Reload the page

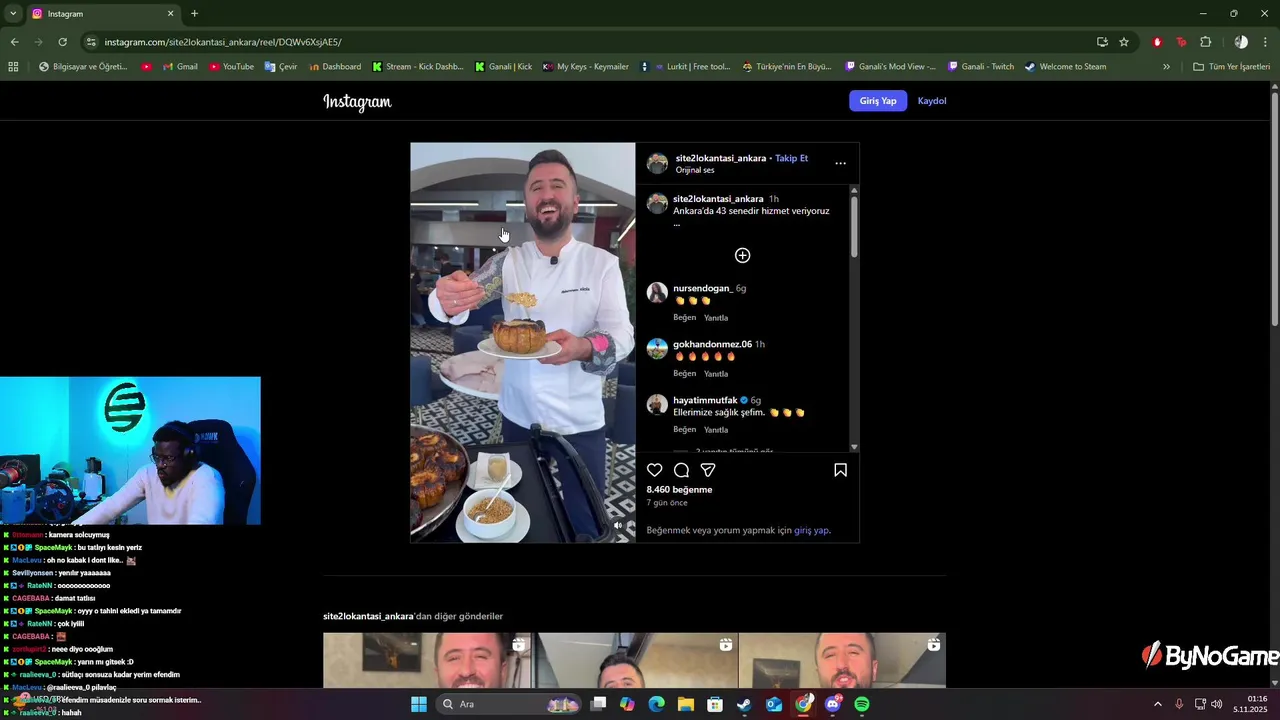point(62,42)
